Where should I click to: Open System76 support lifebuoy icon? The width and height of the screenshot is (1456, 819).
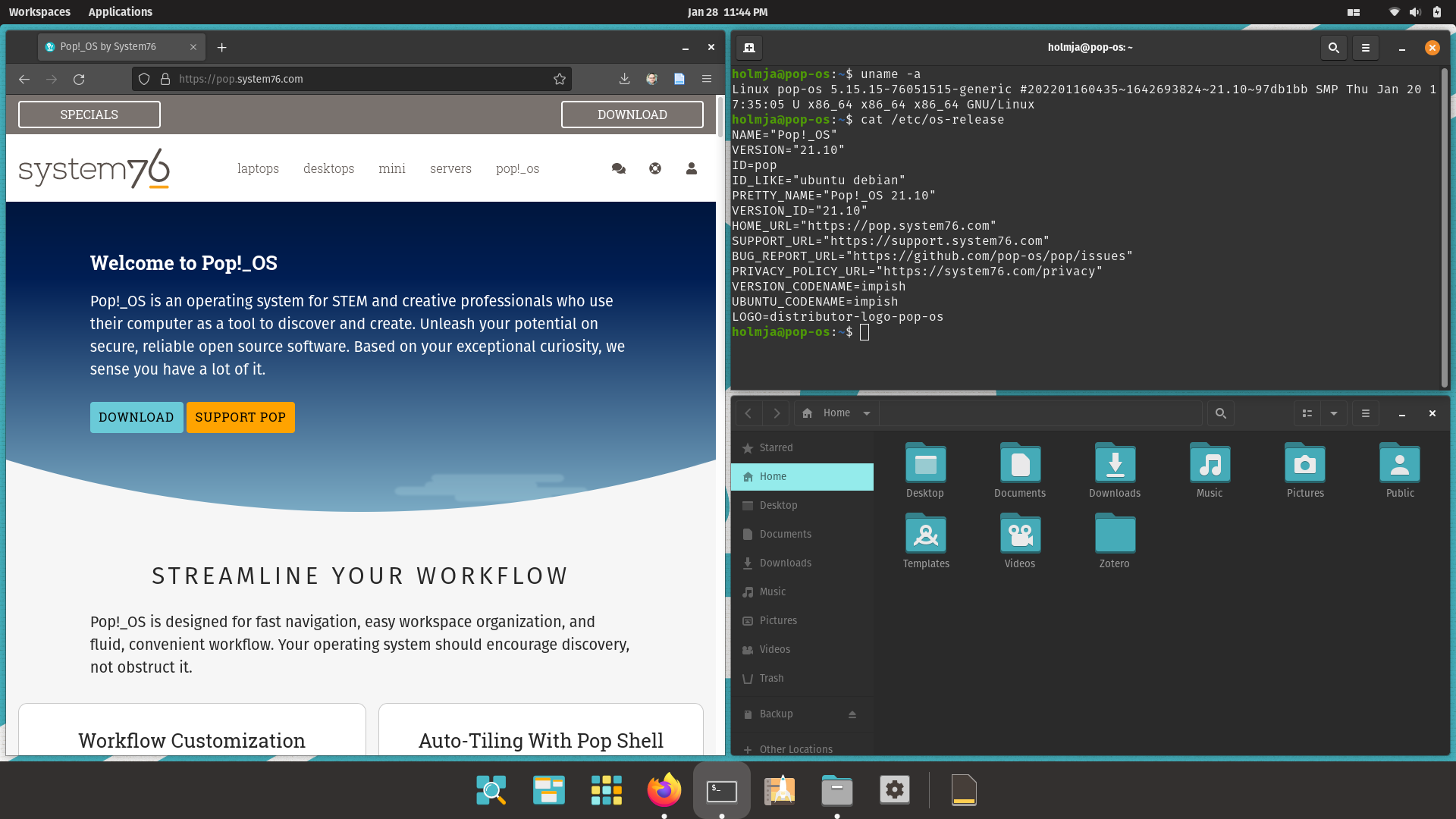click(x=655, y=168)
